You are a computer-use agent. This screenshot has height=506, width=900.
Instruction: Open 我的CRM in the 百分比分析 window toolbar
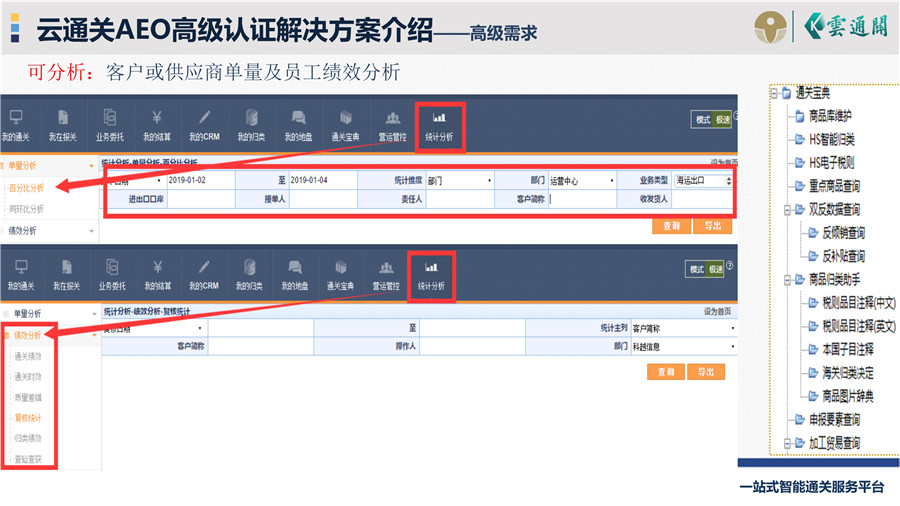coord(204,126)
